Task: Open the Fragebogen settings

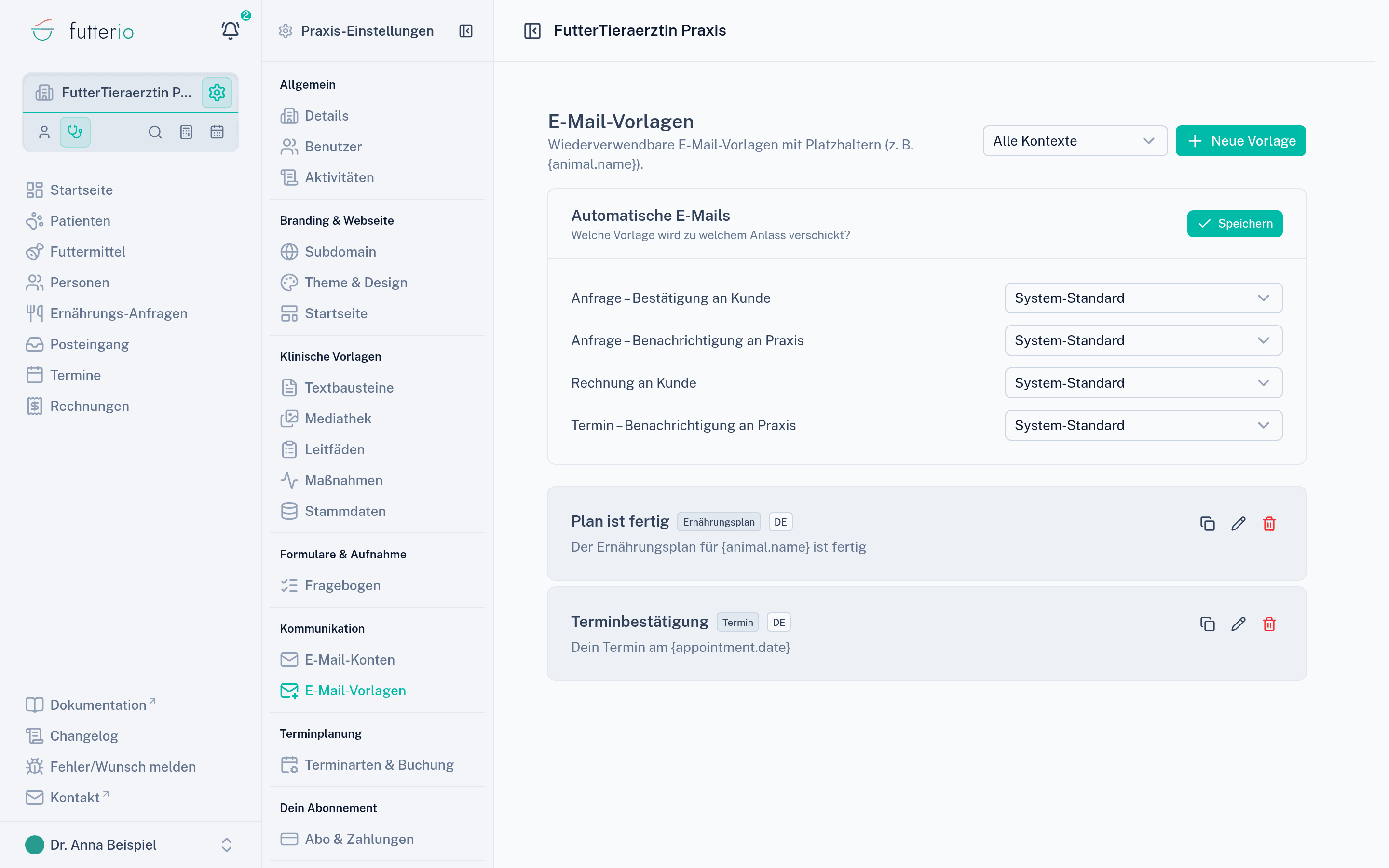Action: tap(330, 585)
